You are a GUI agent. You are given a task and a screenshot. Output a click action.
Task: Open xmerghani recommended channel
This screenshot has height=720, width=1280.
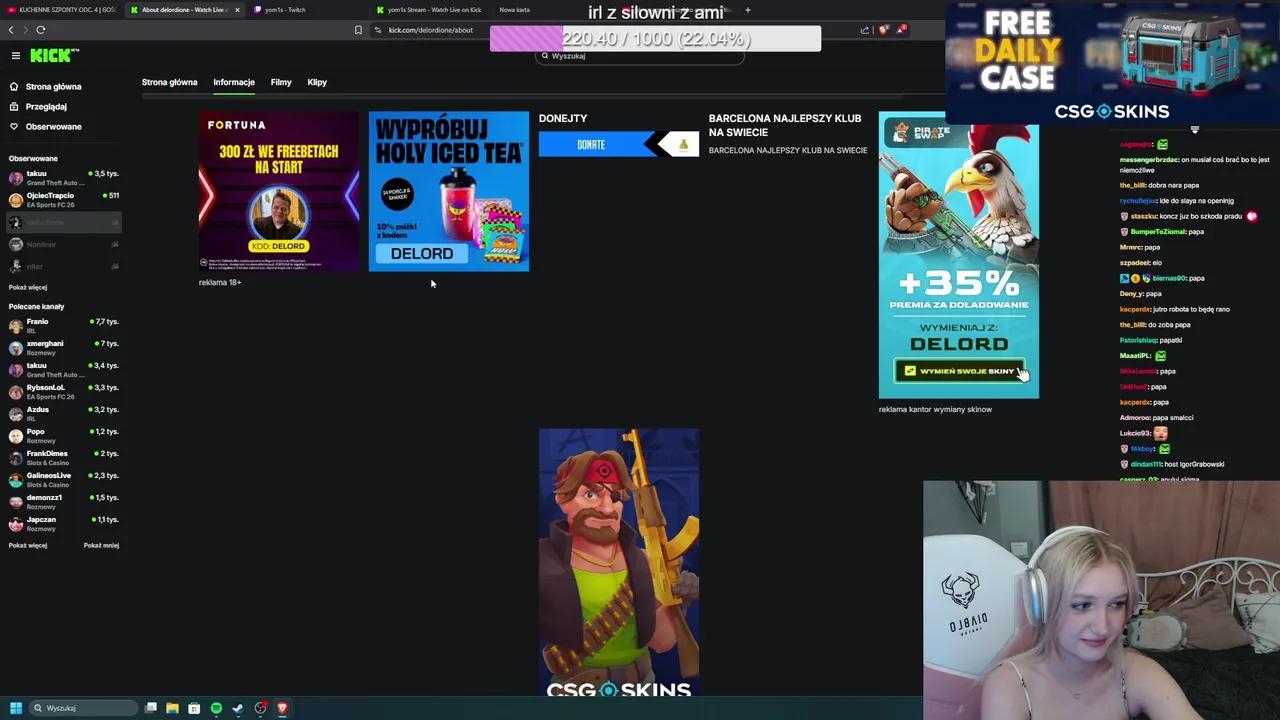pyautogui.click(x=64, y=348)
